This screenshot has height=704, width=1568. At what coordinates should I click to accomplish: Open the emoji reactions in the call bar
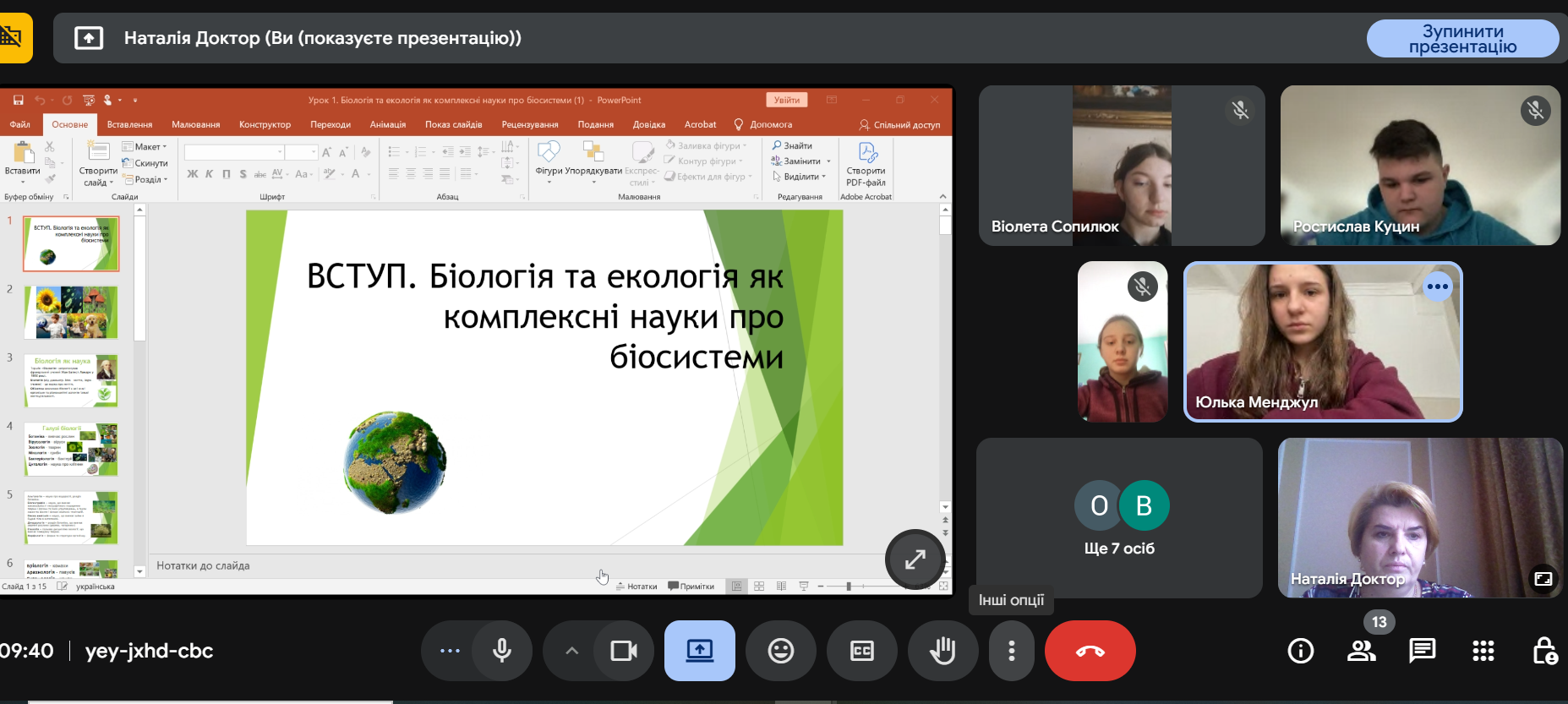pos(781,651)
